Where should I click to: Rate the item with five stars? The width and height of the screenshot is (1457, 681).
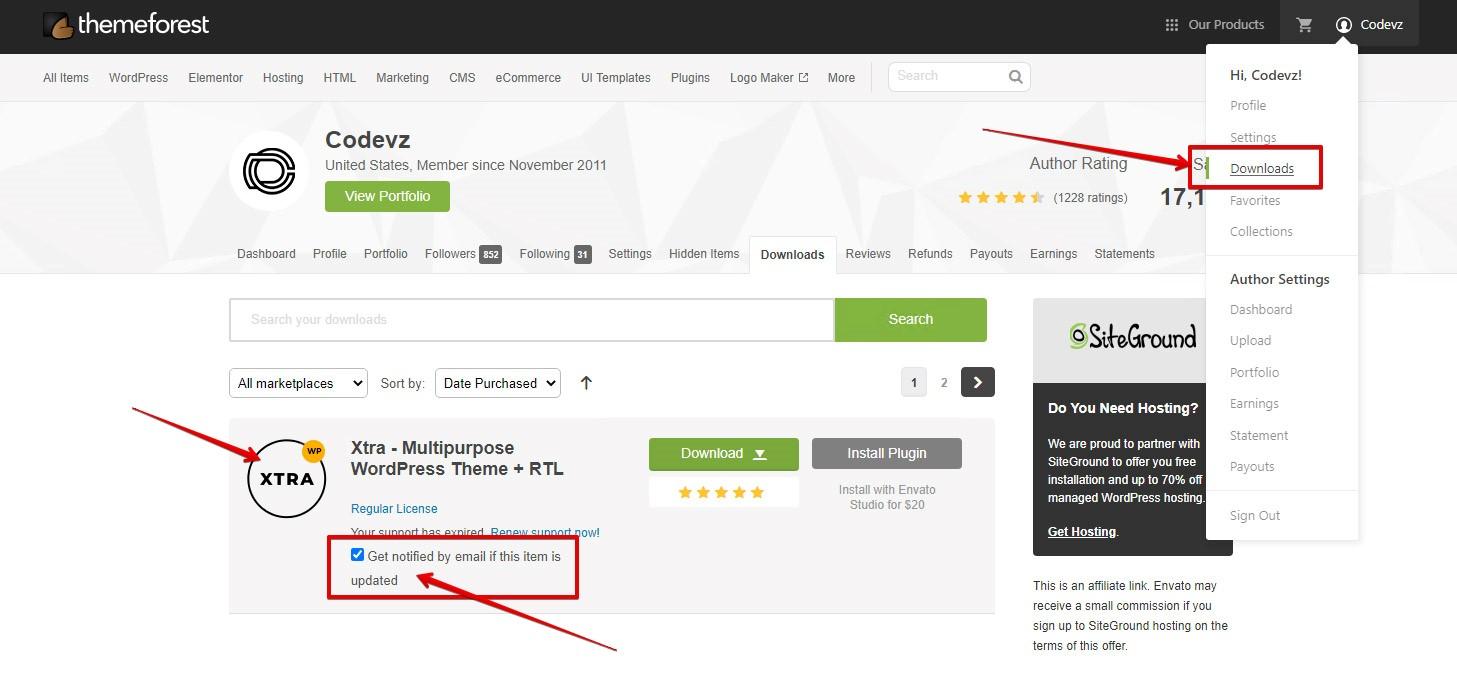coord(757,492)
